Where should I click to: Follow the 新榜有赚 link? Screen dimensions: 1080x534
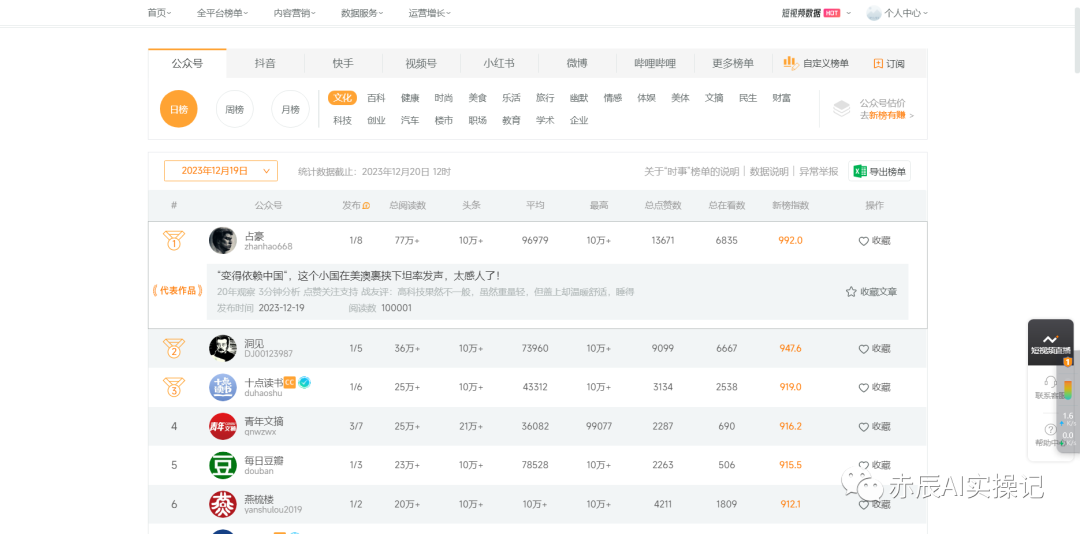point(886,116)
